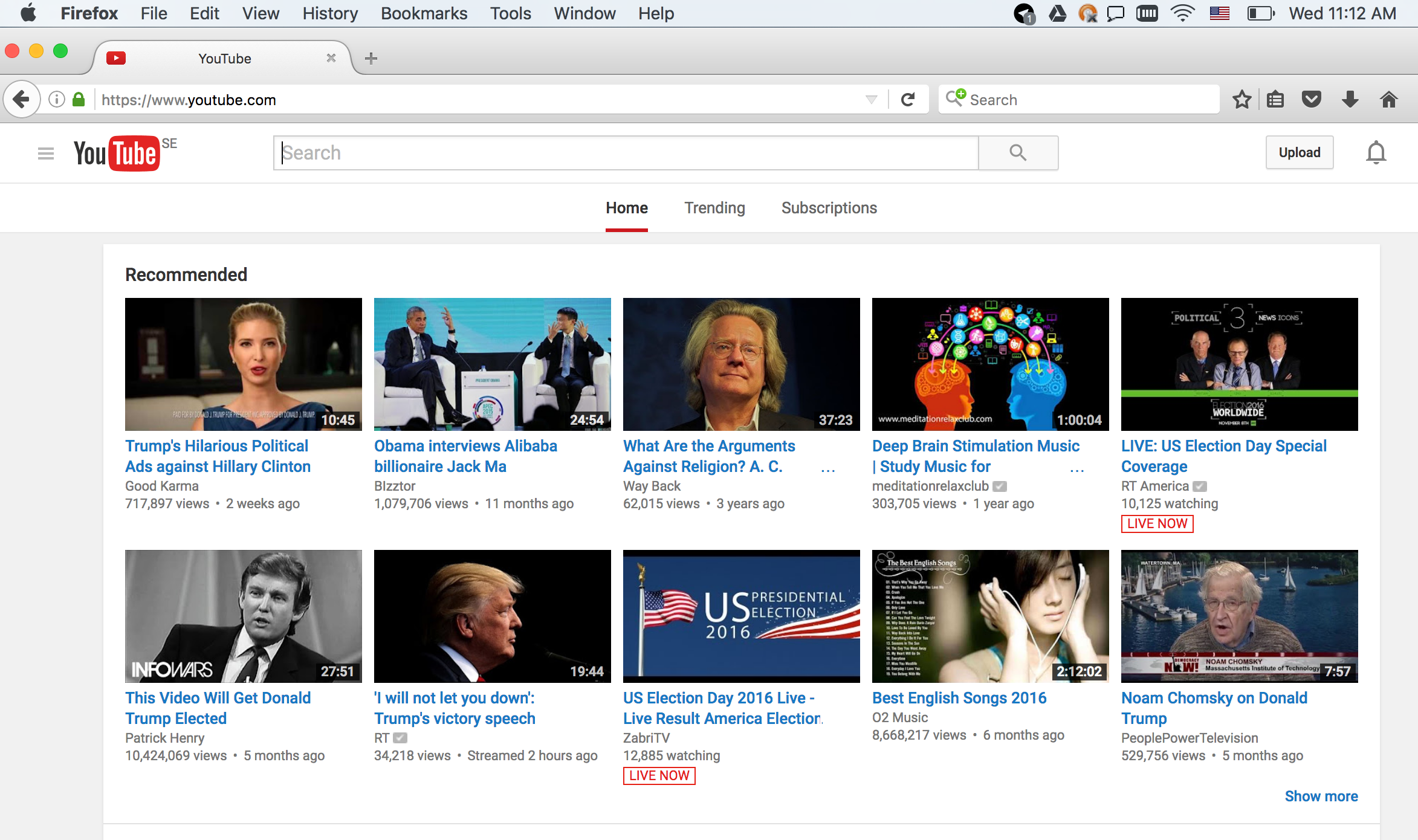Expand the truncated Deep Brain Stimulation title
Image resolution: width=1418 pixels, height=840 pixels.
pyautogui.click(x=1076, y=469)
